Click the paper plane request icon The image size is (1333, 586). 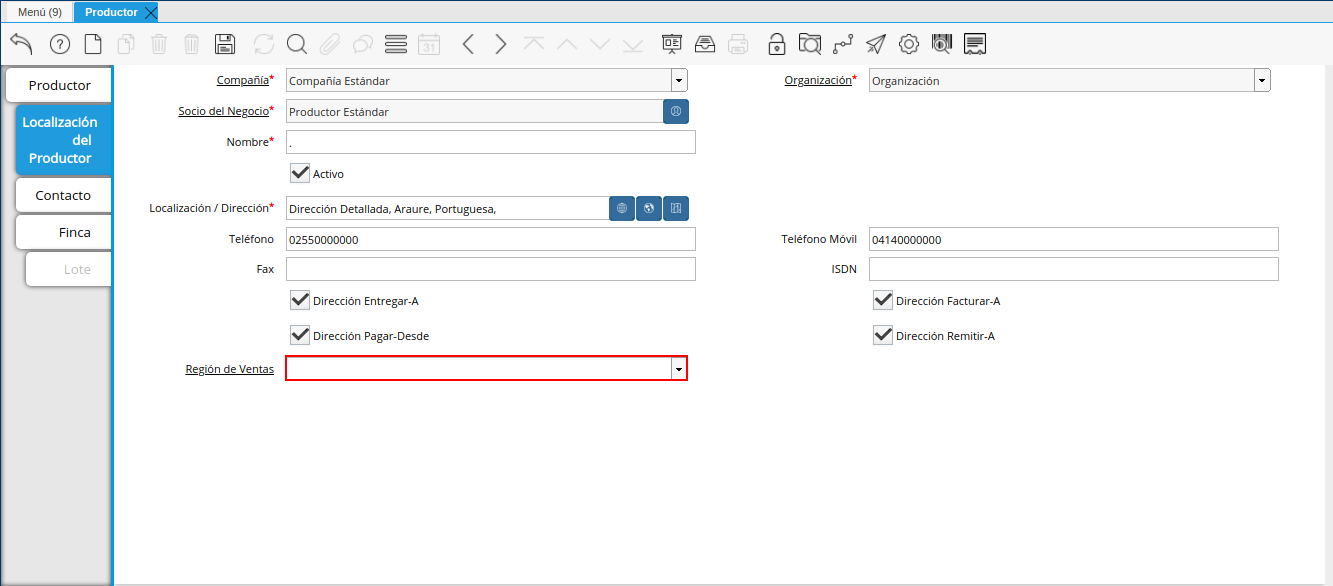click(876, 44)
